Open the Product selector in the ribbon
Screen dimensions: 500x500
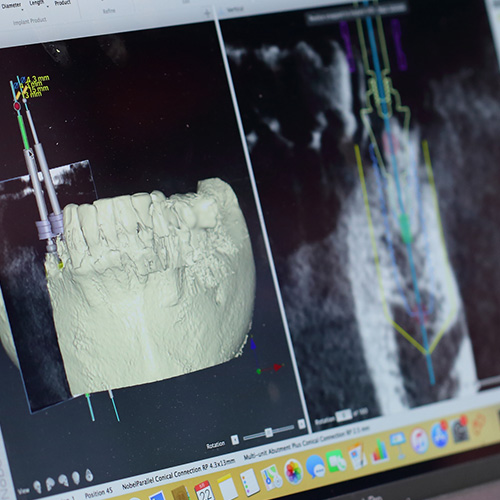coord(63,2)
